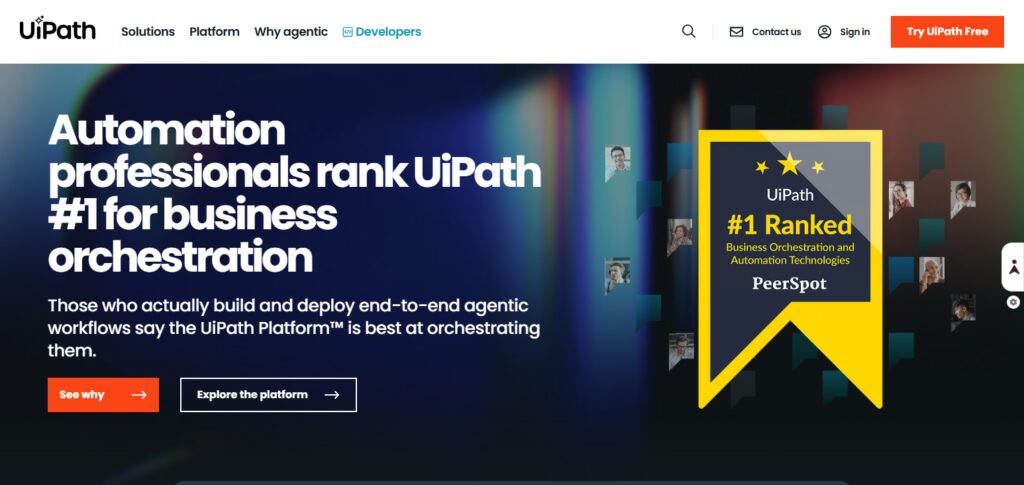The height and width of the screenshot is (485, 1024).
Task: Click the See why button
Action: tap(103, 395)
